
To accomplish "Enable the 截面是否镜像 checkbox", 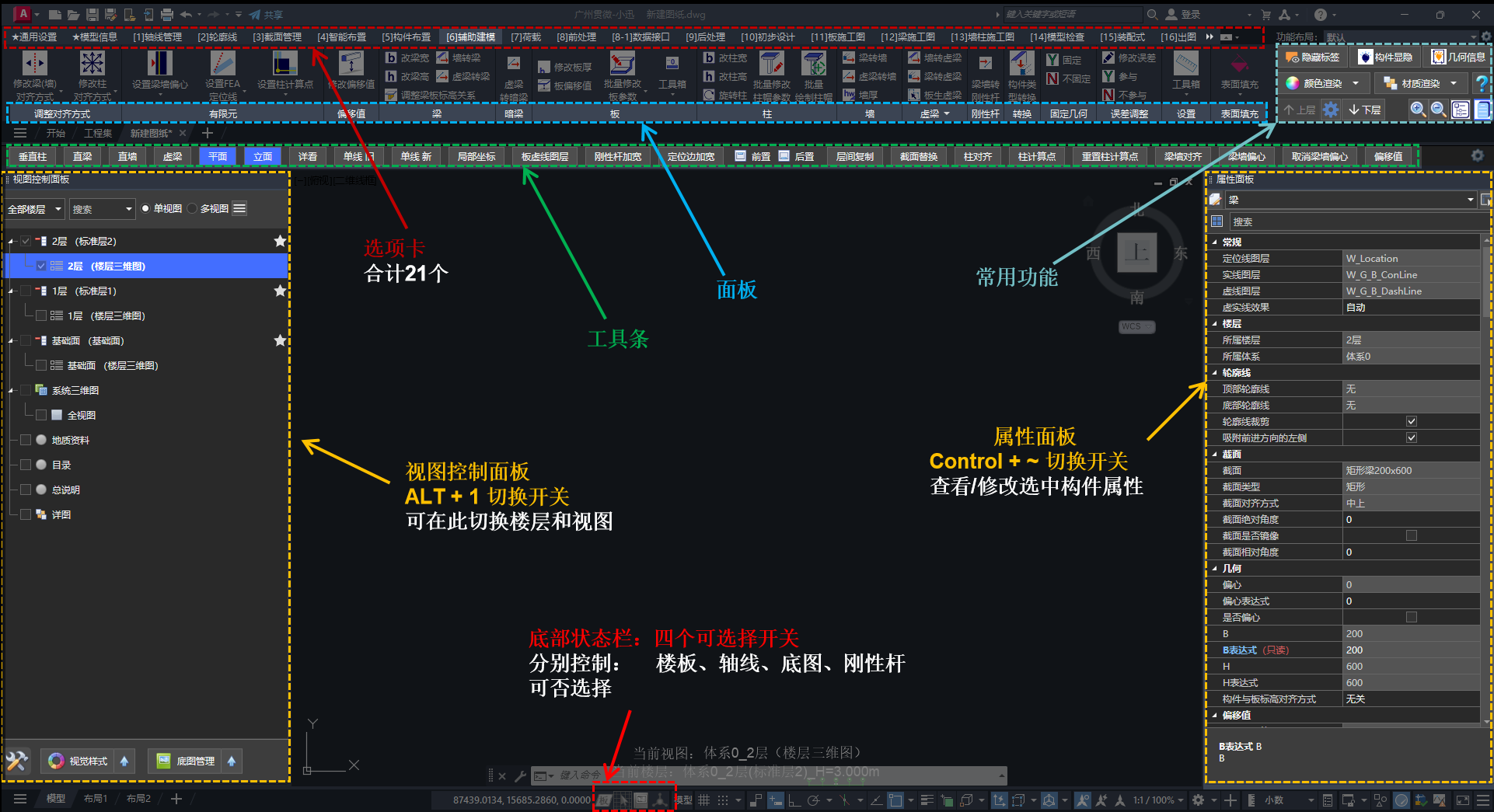I will tap(1412, 535).
